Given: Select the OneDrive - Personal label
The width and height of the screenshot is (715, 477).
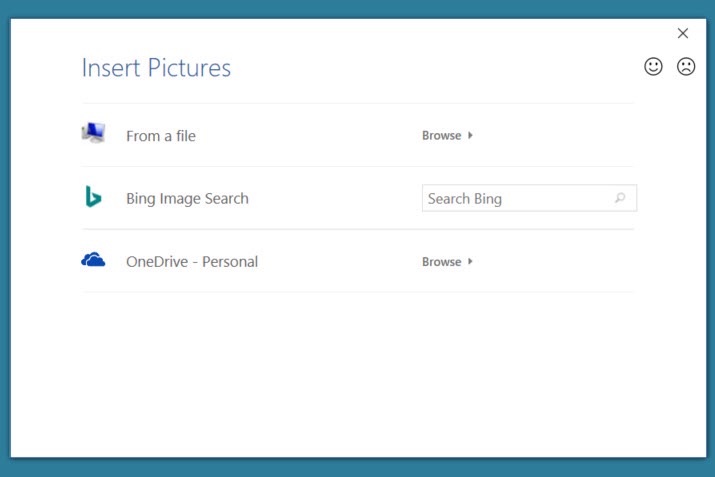Looking at the screenshot, I should tap(192, 262).
